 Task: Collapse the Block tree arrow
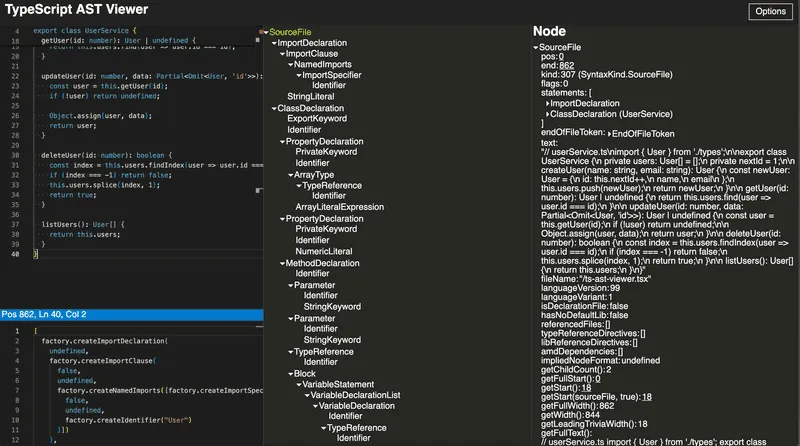[290, 374]
